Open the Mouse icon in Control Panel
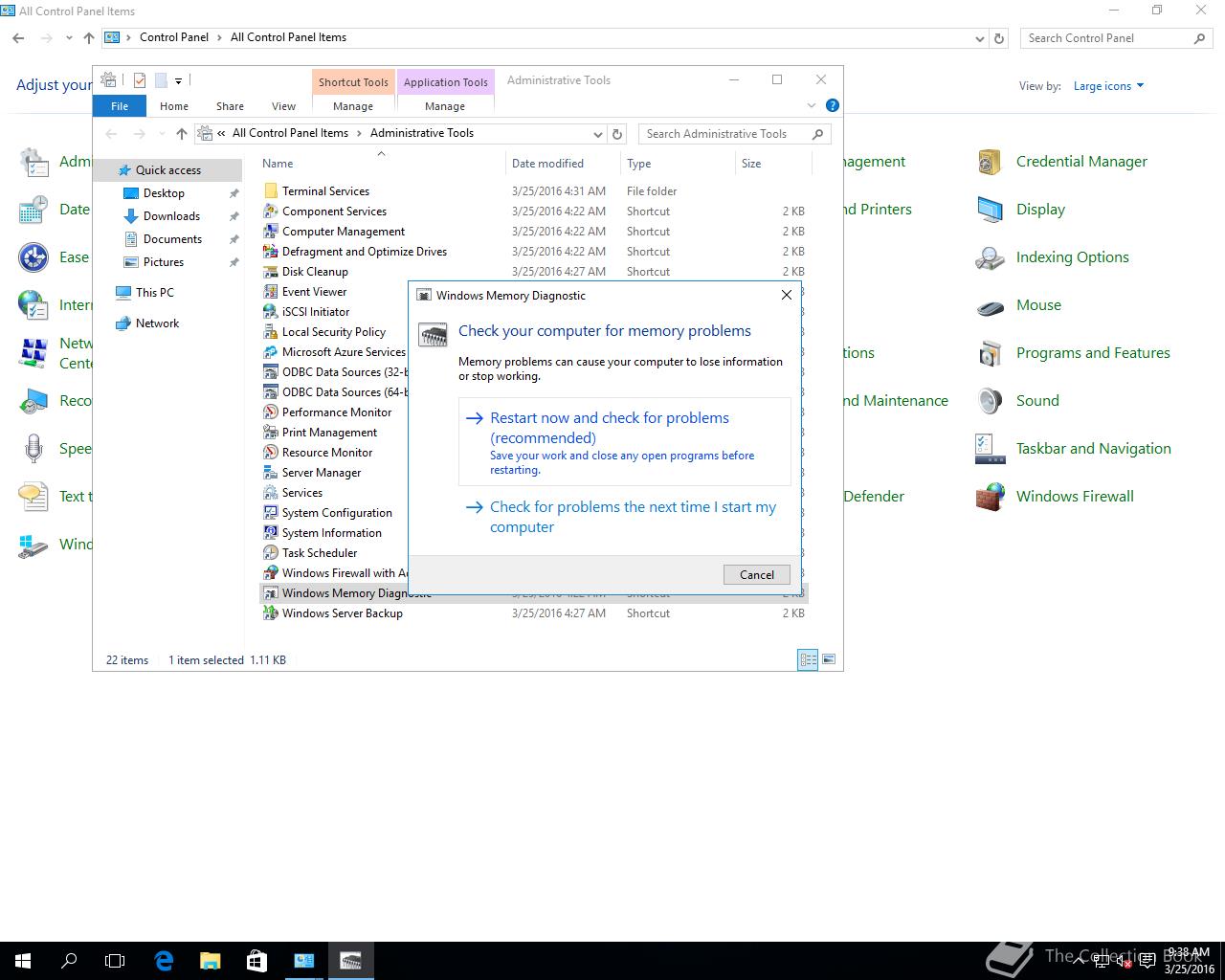 coord(990,305)
